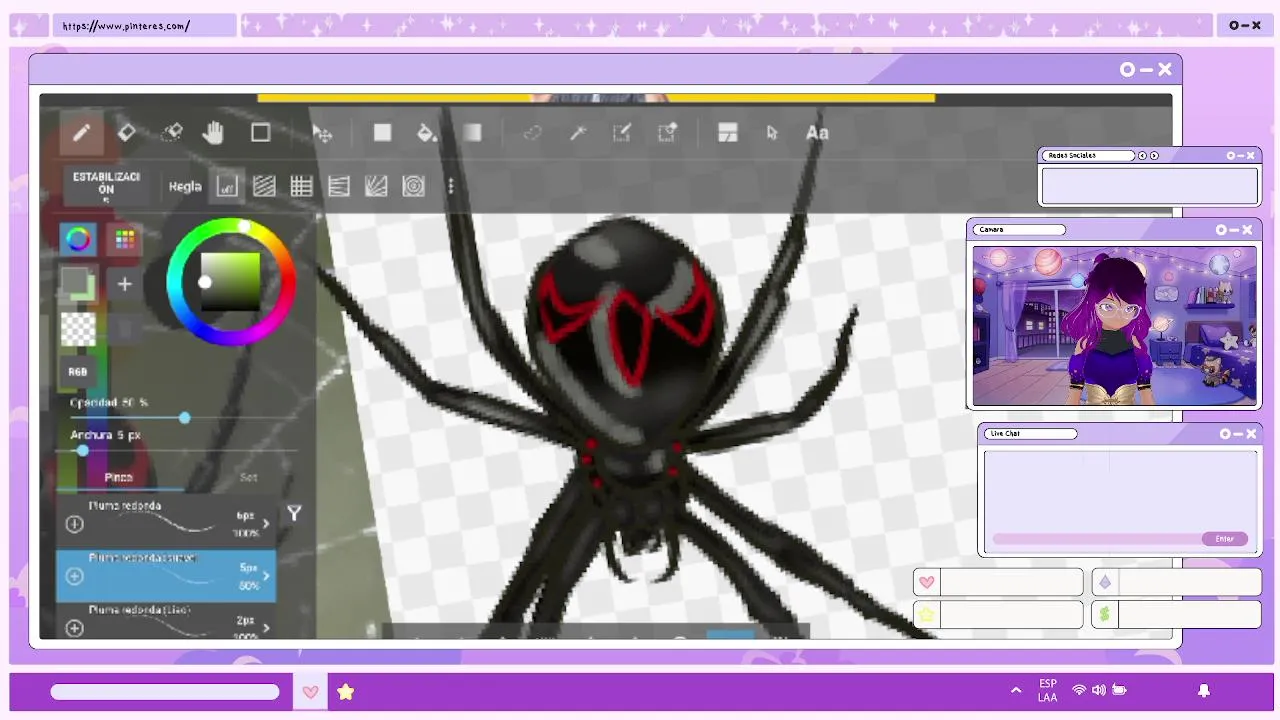Select the dotted eraser tool

pos(172,132)
